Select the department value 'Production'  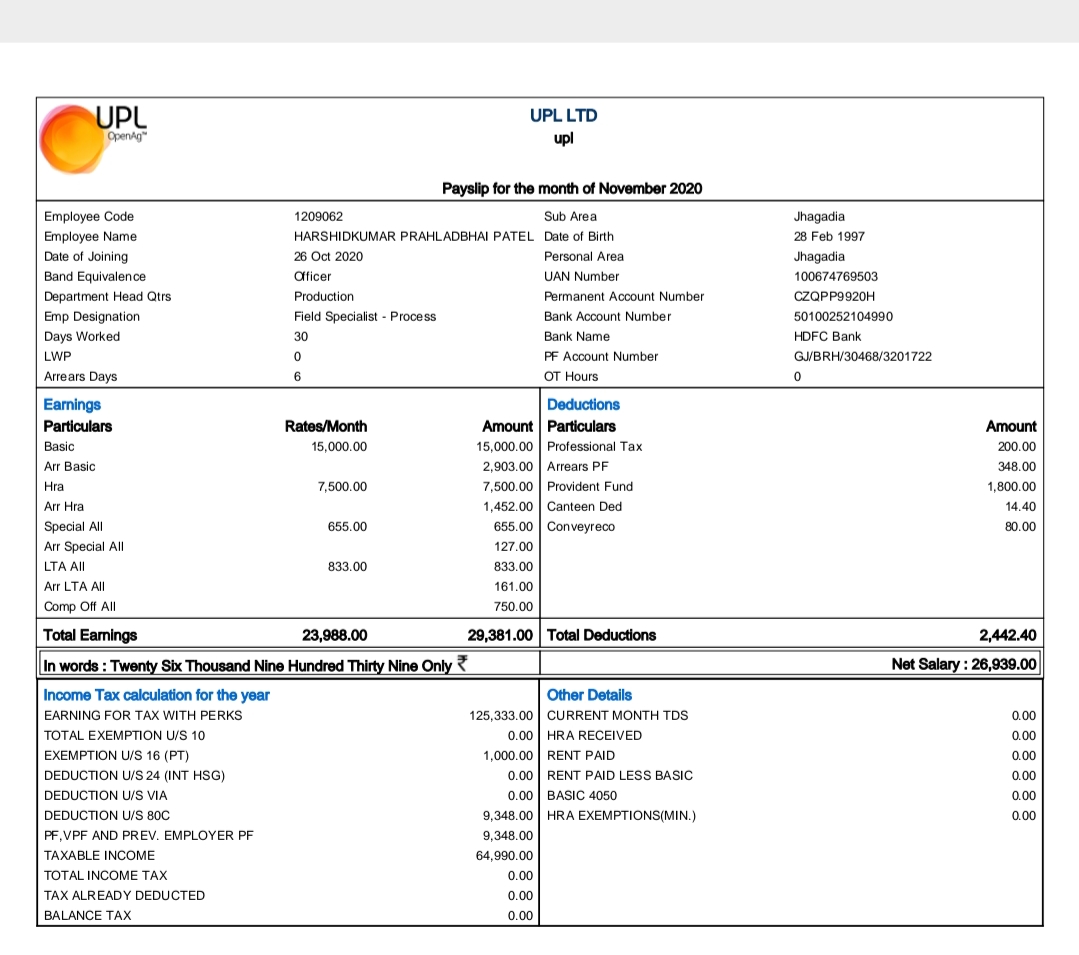[x=324, y=297]
